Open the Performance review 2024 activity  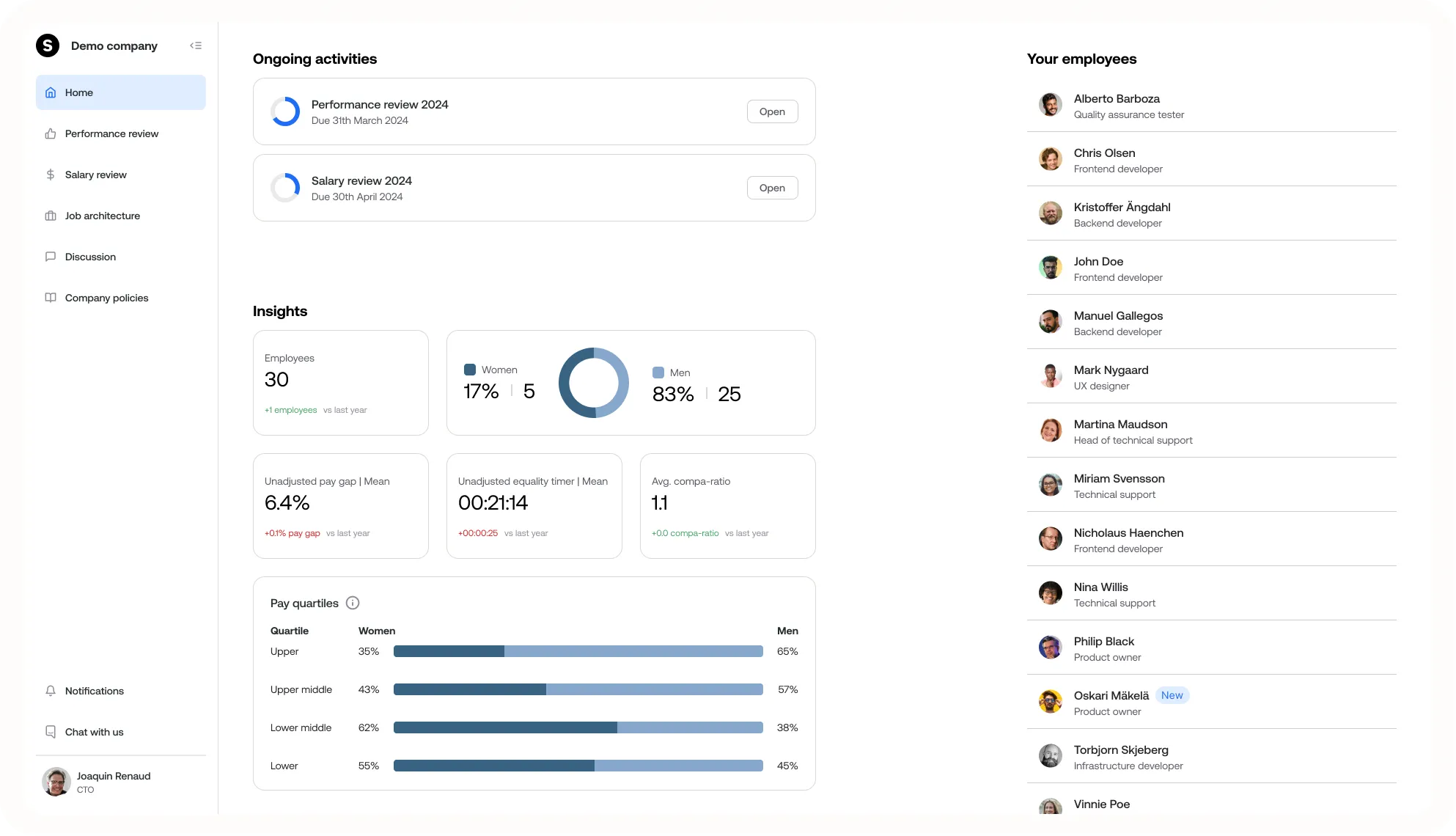[x=772, y=111]
